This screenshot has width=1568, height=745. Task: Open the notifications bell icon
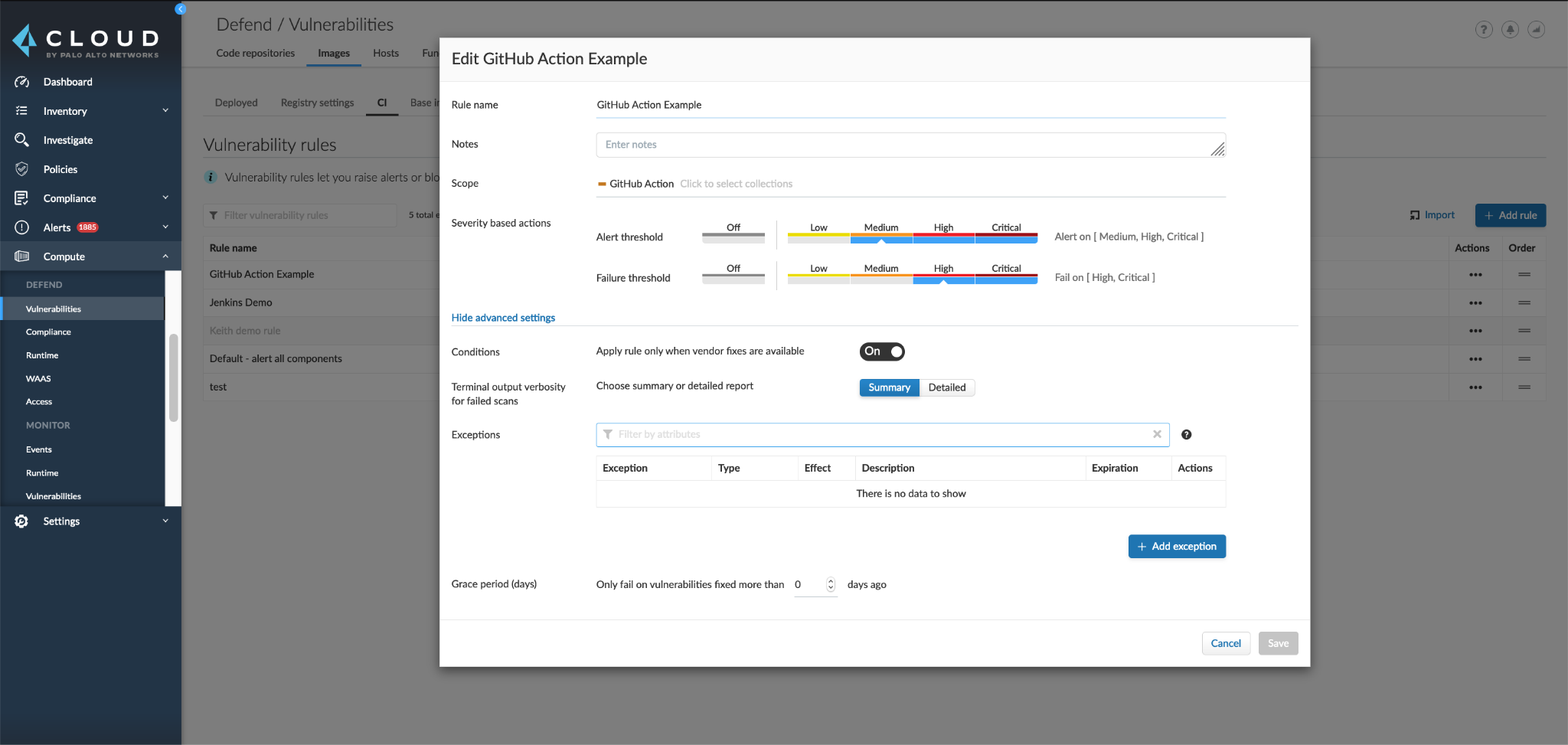tap(1510, 30)
